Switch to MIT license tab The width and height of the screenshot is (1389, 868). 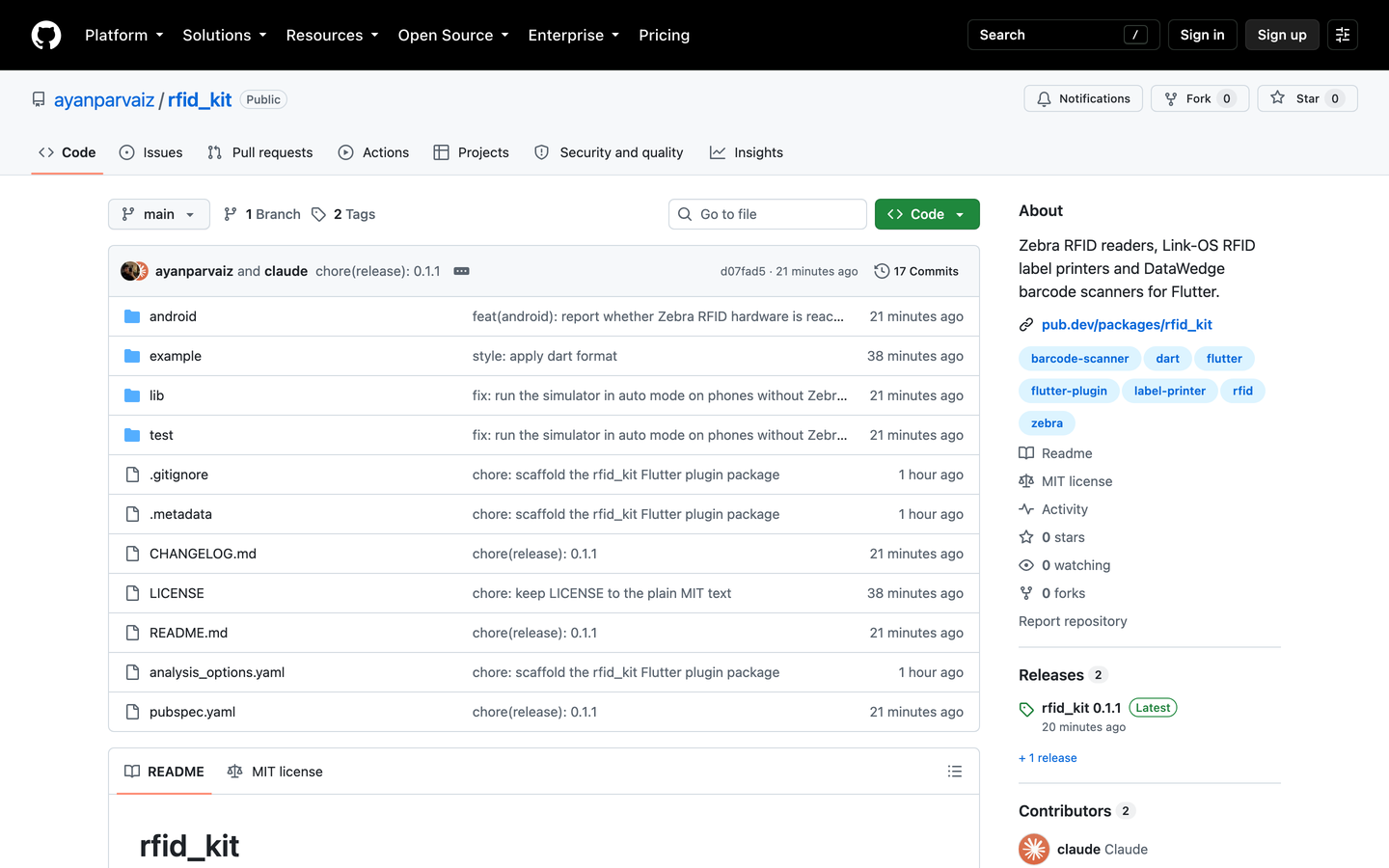pyautogui.click(x=275, y=772)
